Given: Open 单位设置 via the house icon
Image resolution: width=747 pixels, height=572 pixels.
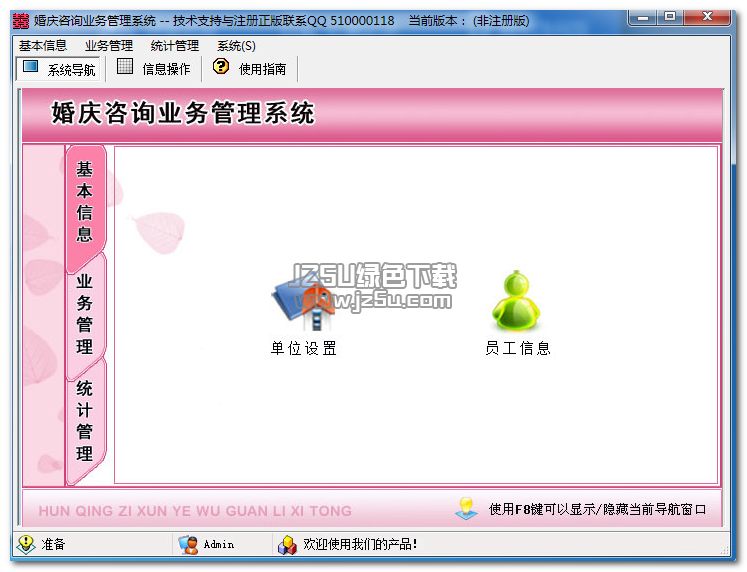Looking at the screenshot, I should tap(304, 302).
